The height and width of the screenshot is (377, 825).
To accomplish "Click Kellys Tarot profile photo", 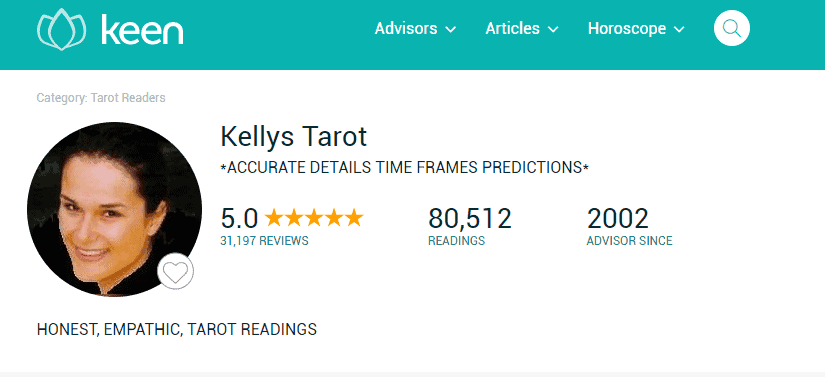I will 114,209.
